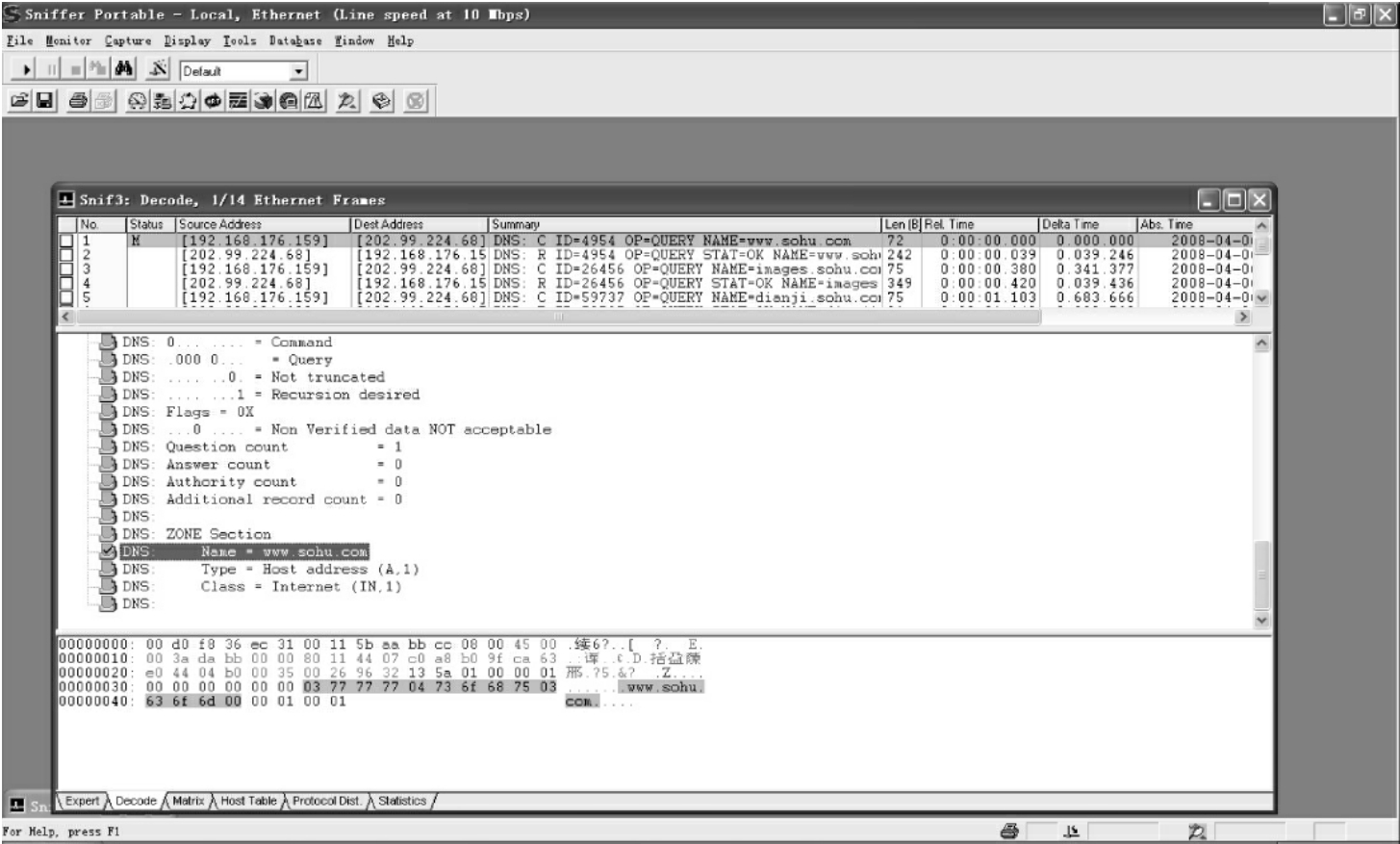Switch to the Matrix tab

click(x=189, y=801)
